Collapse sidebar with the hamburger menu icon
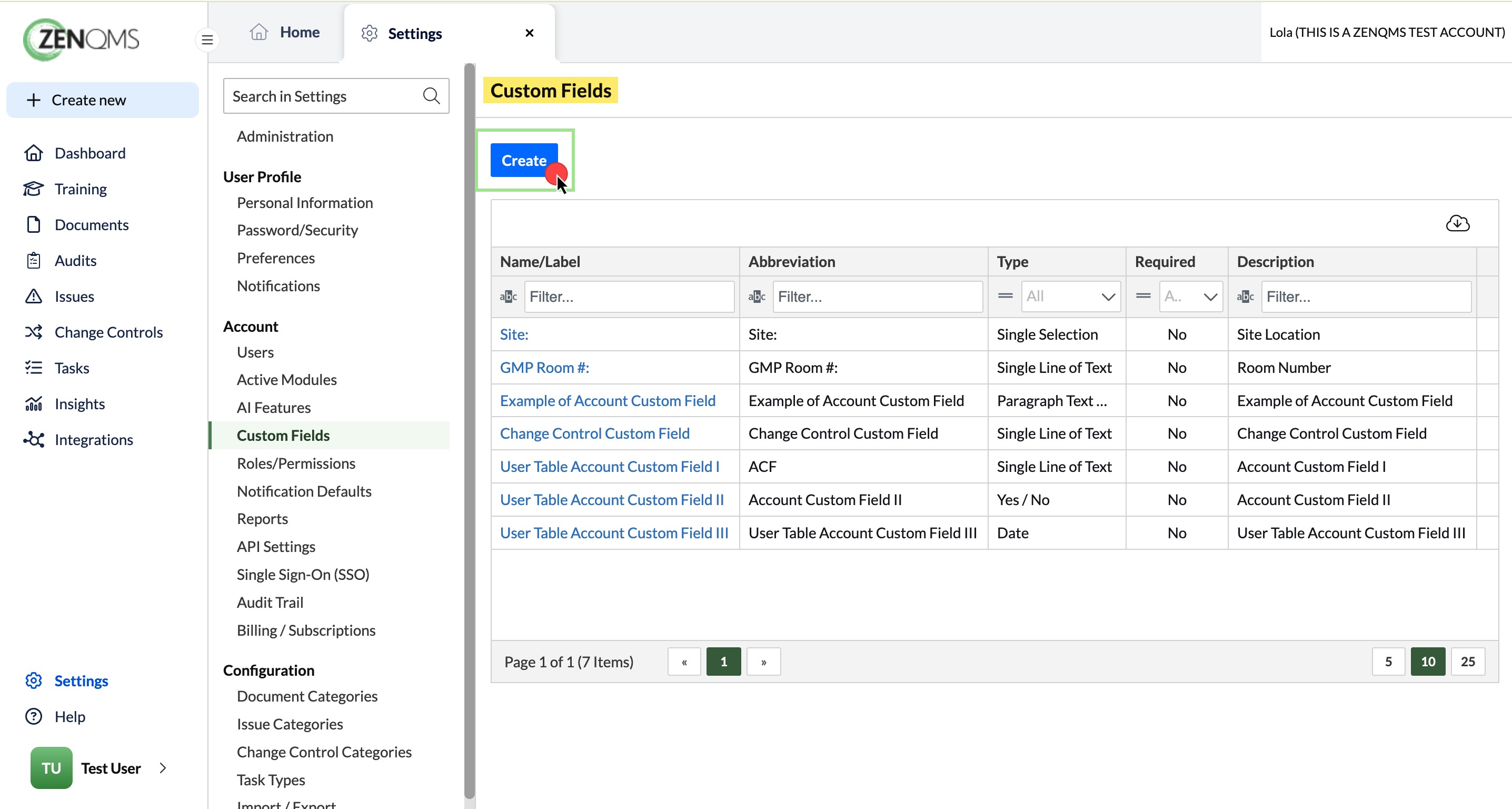1512x809 pixels. [207, 40]
